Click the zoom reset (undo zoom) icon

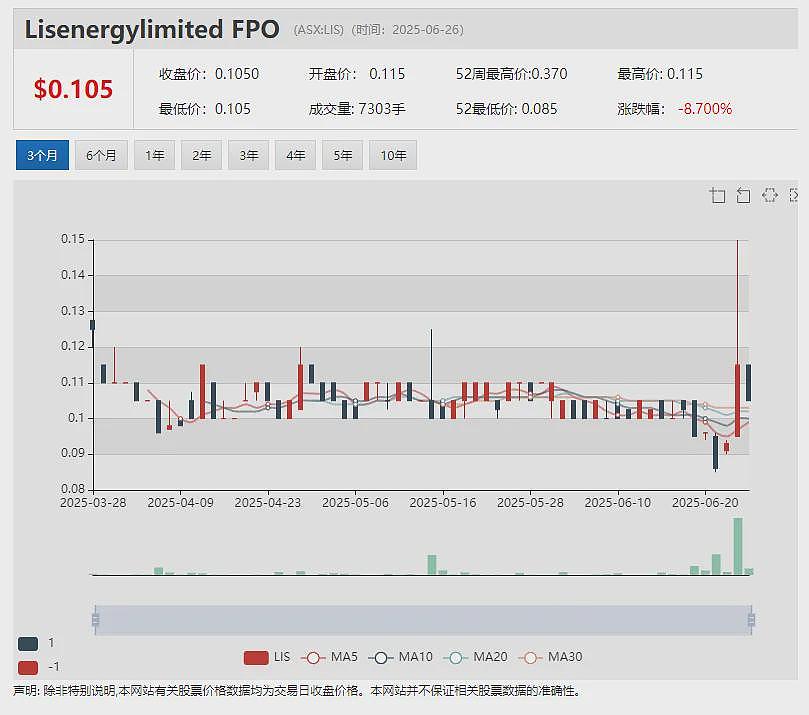[743, 196]
